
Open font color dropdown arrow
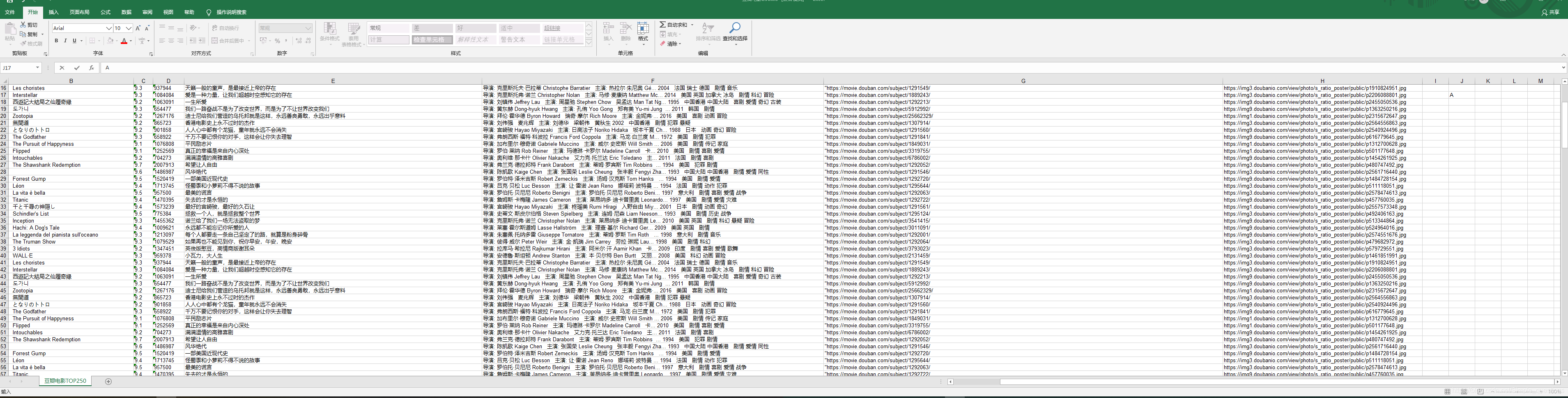[x=131, y=41]
